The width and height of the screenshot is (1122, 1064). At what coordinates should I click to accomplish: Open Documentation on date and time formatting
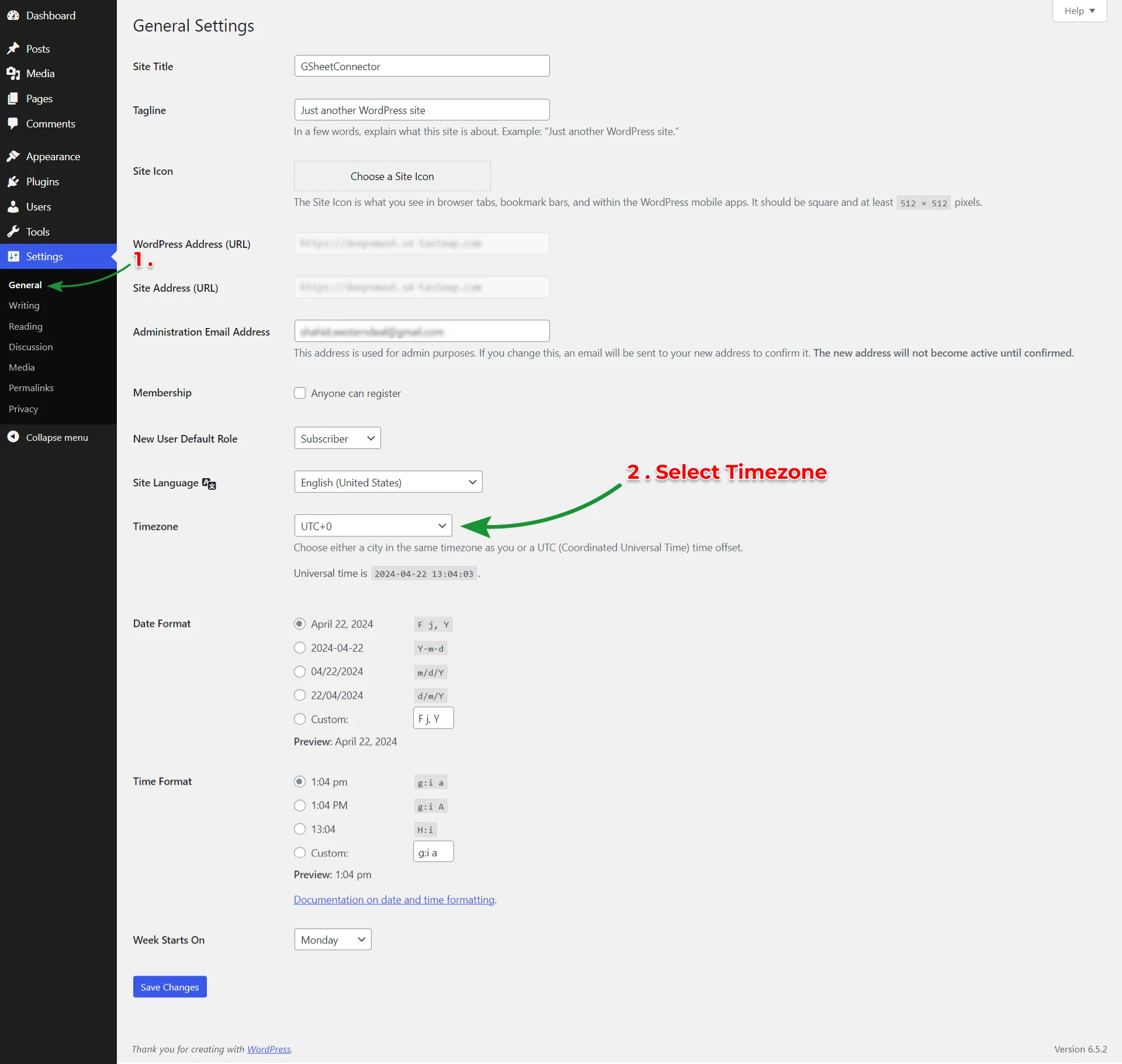tap(394, 900)
